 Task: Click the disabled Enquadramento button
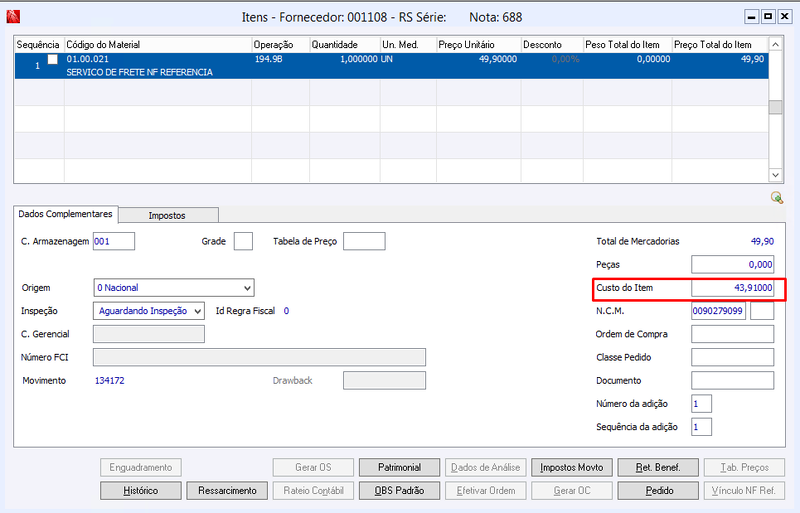click(141, 468)
